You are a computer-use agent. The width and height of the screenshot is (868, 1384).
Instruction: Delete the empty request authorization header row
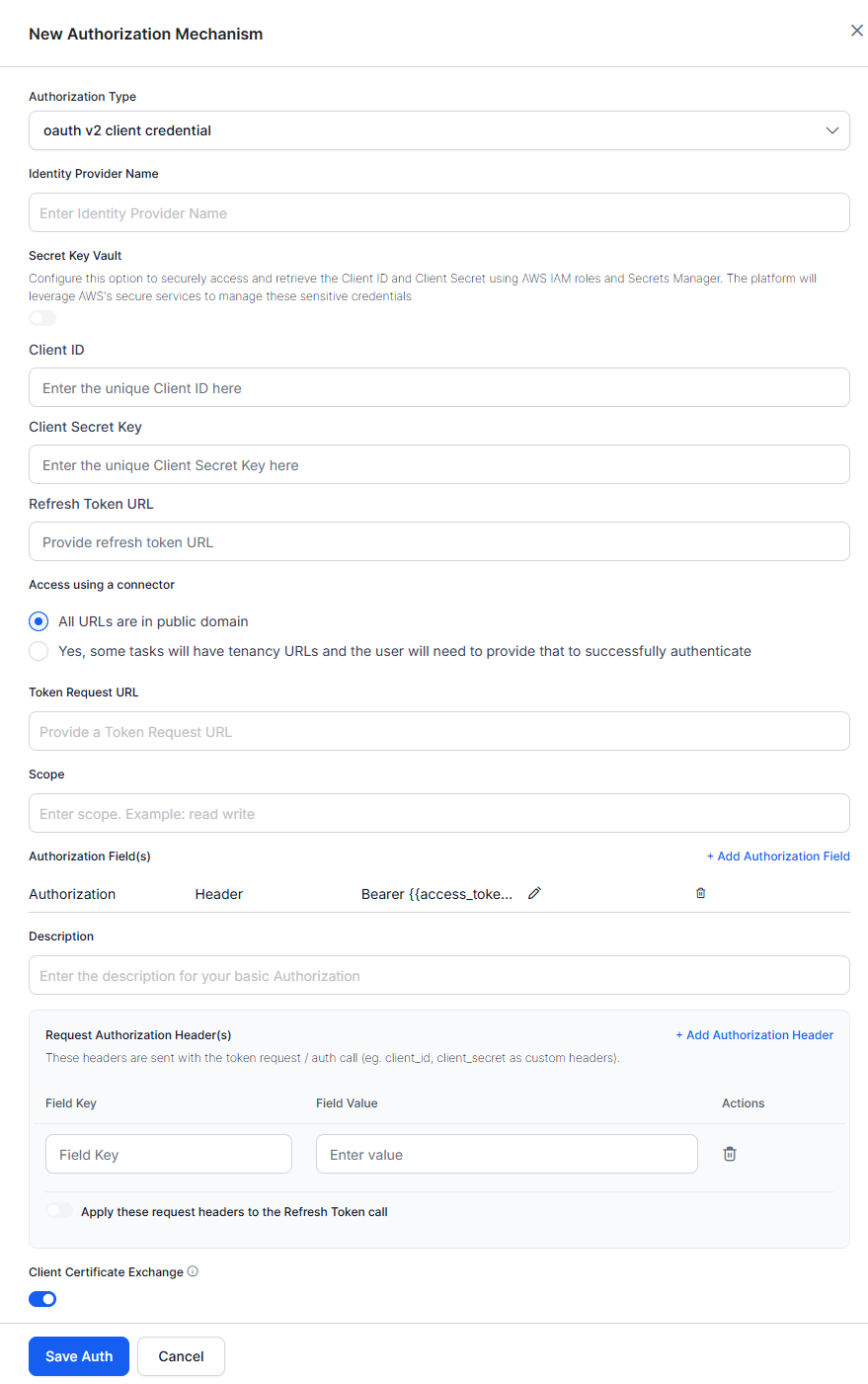coord(730,1153)
